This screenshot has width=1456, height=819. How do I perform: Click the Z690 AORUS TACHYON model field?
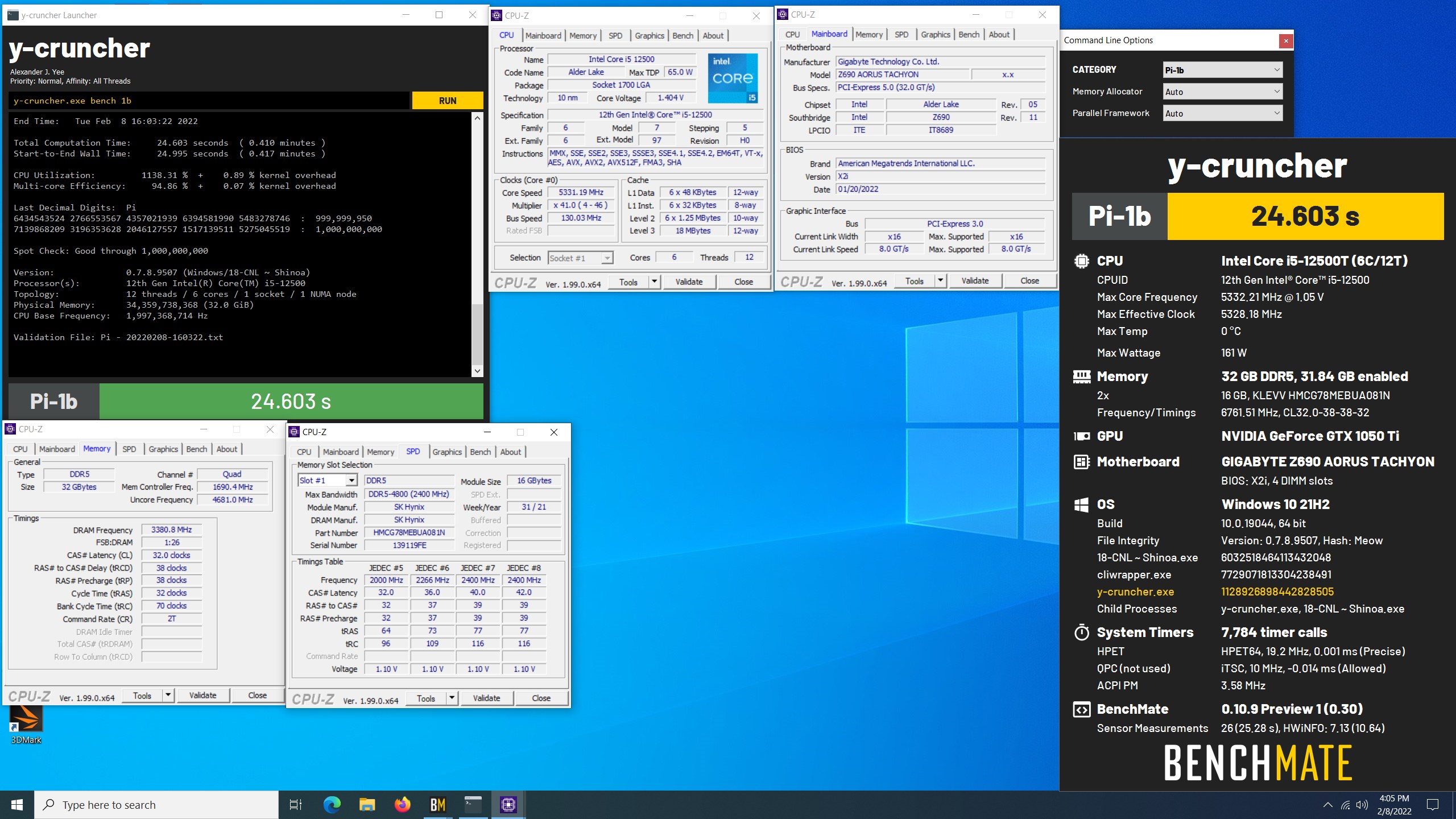click(x=902, y=75)
